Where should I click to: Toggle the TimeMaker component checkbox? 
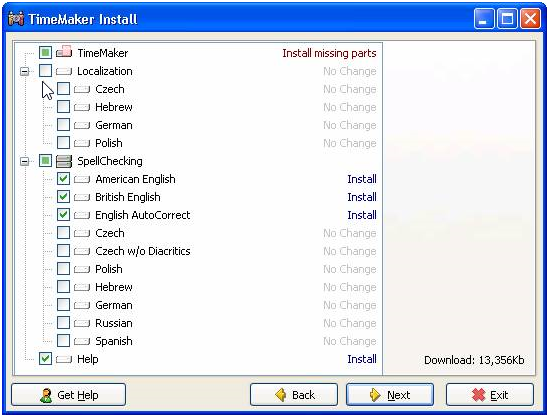pos(45,53)
